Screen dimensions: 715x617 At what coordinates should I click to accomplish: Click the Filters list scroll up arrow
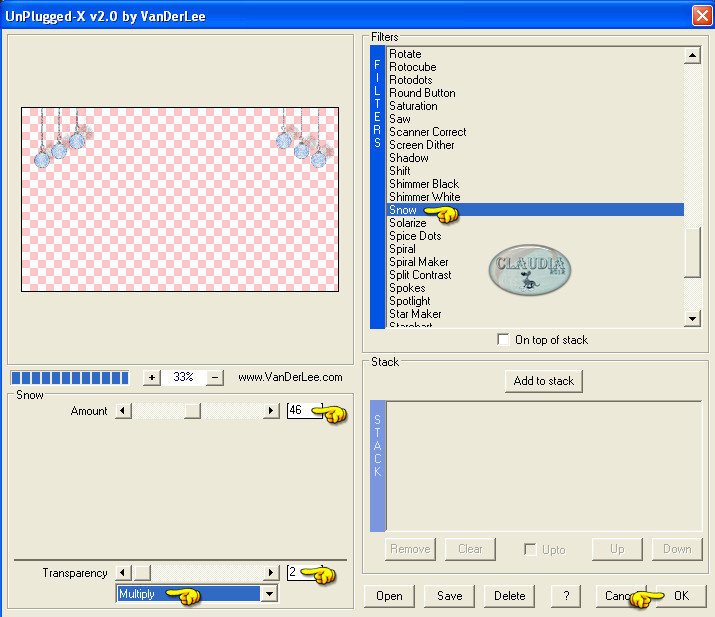click(x=692, y=55)
